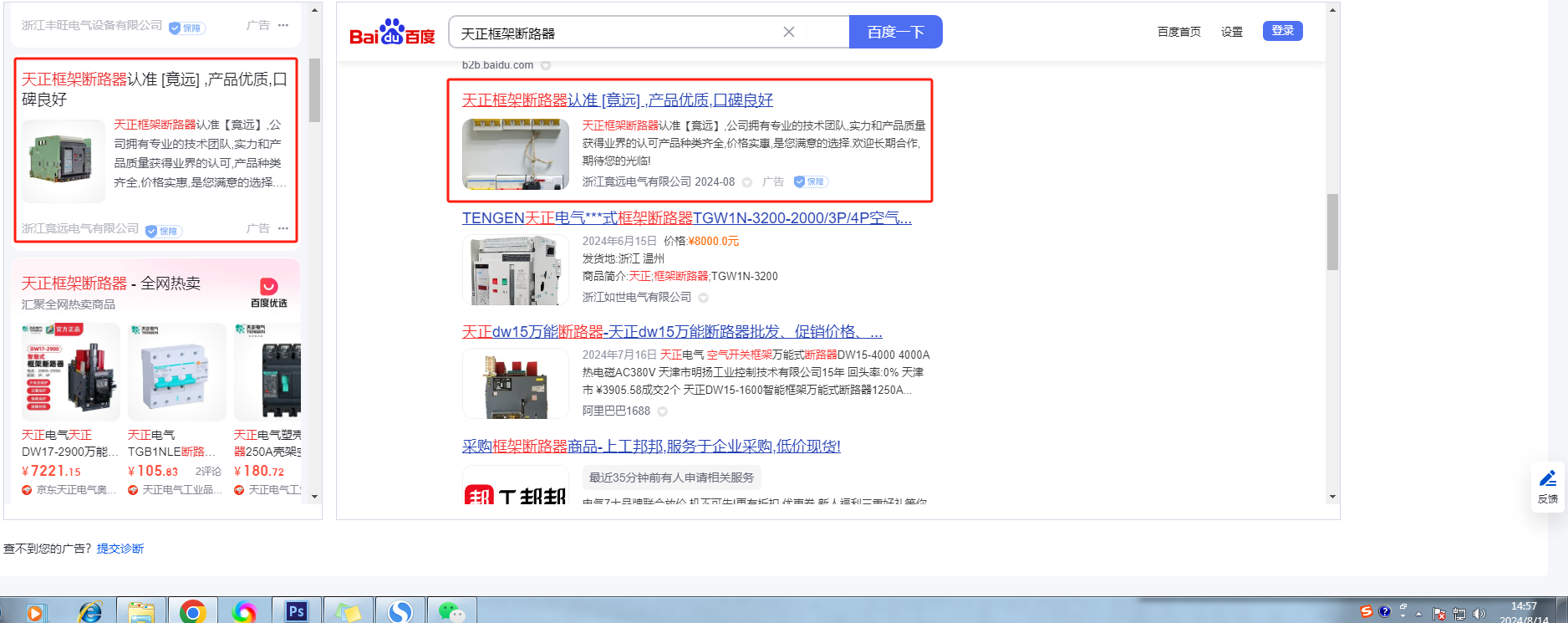Screen dimensions: 1568x623
Task: Click the Sogou input method tray icon
Action: pyautogui.click(x=1366, y=612)
